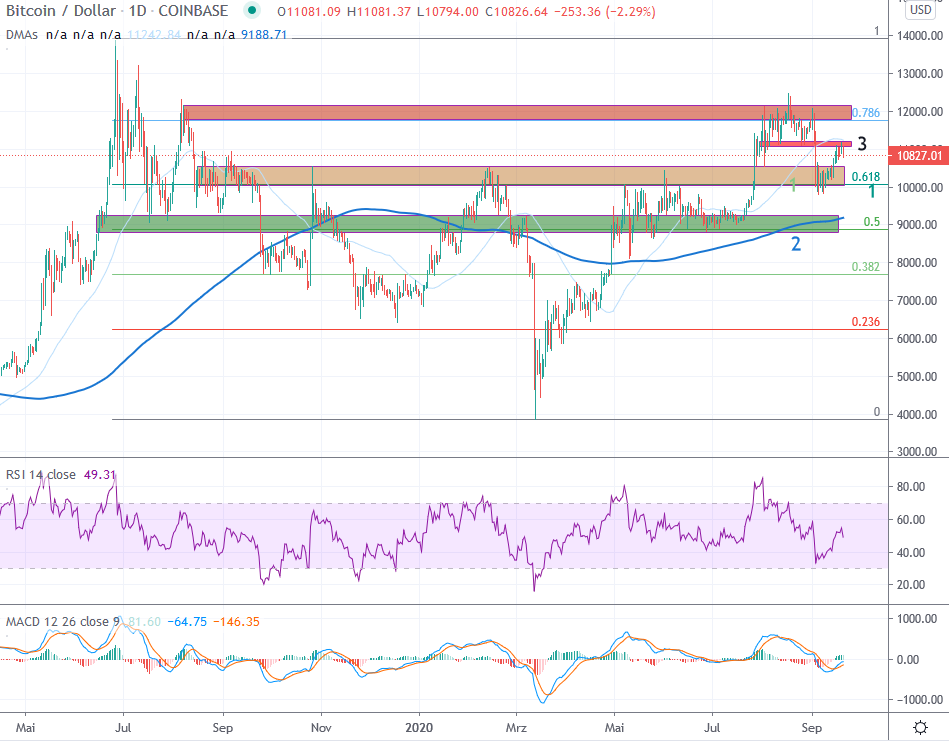Select the 0.786 Fibonacci level label
Screen dimensions: 949x742
click(x=865, y=113)
